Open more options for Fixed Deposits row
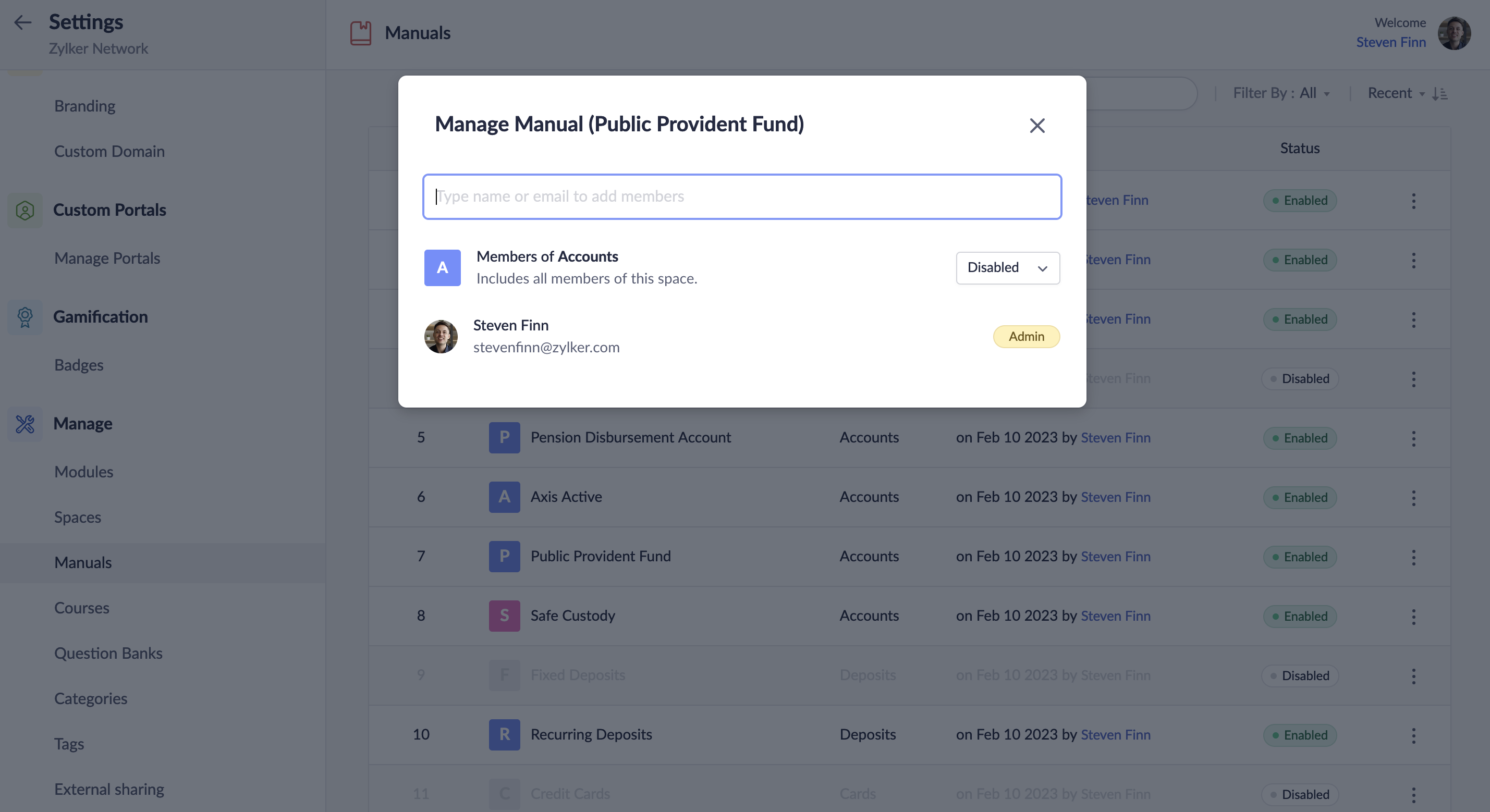 1414,676
